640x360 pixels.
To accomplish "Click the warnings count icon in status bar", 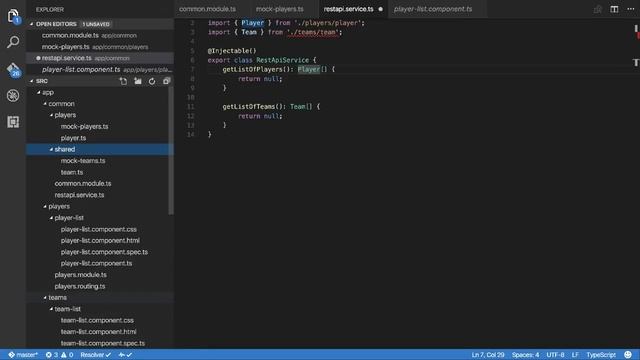I will click(64, 355).
